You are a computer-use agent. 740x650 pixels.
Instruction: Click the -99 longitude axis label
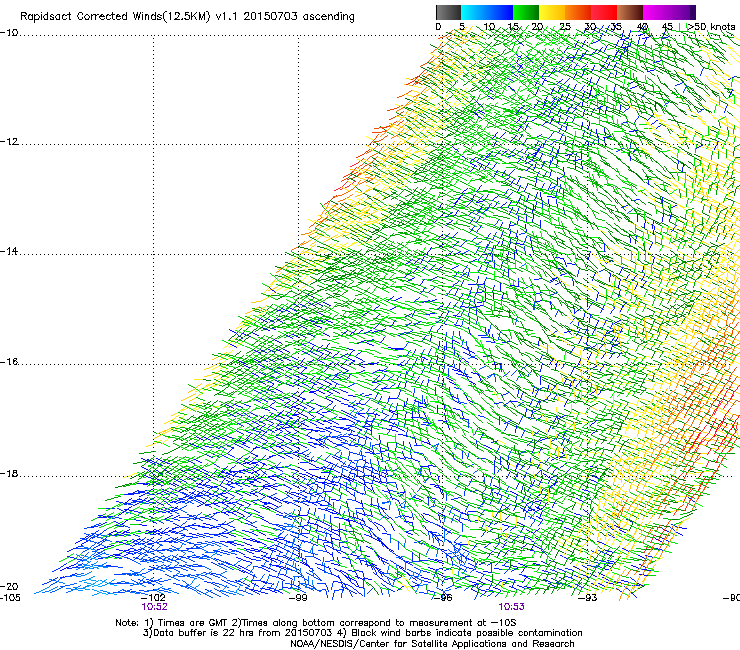(299, 598)
